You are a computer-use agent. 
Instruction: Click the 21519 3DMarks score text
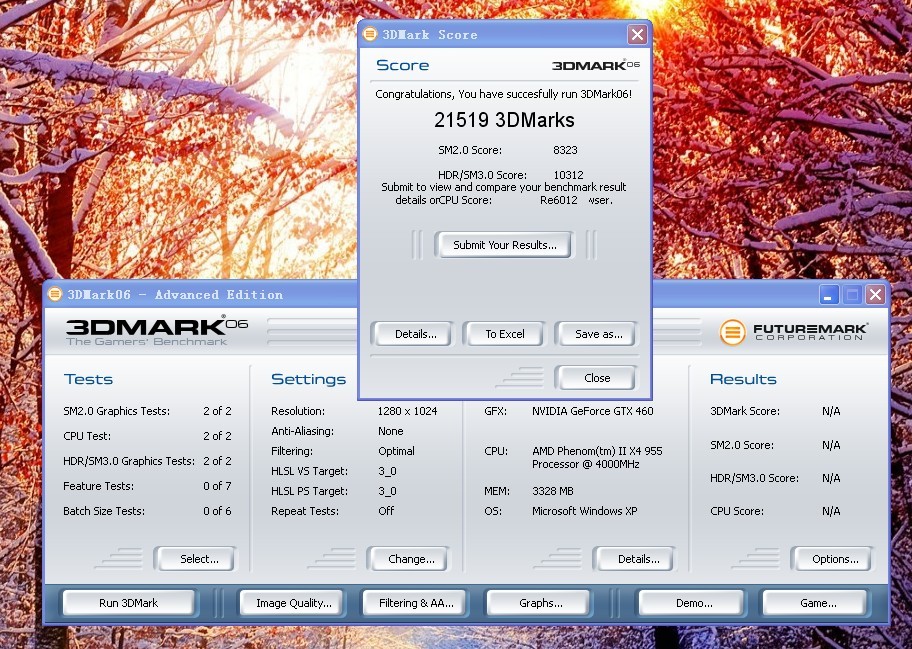click(504, 120)
